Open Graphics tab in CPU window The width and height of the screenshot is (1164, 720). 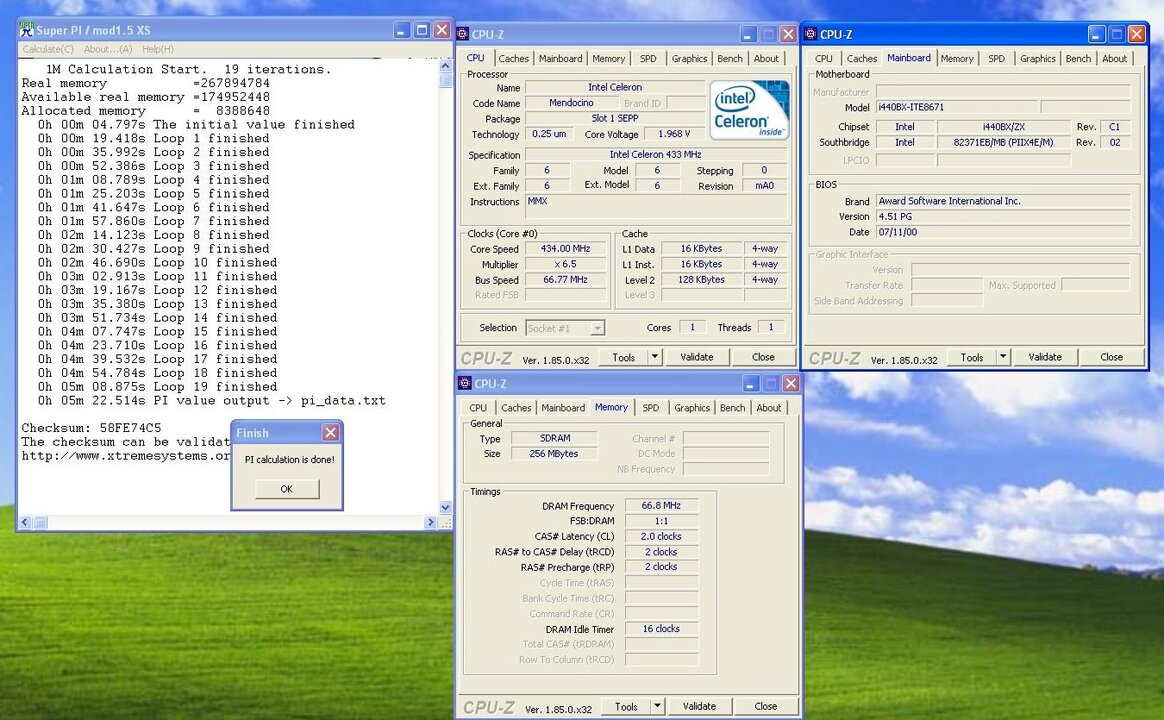[x=690, y=59]
